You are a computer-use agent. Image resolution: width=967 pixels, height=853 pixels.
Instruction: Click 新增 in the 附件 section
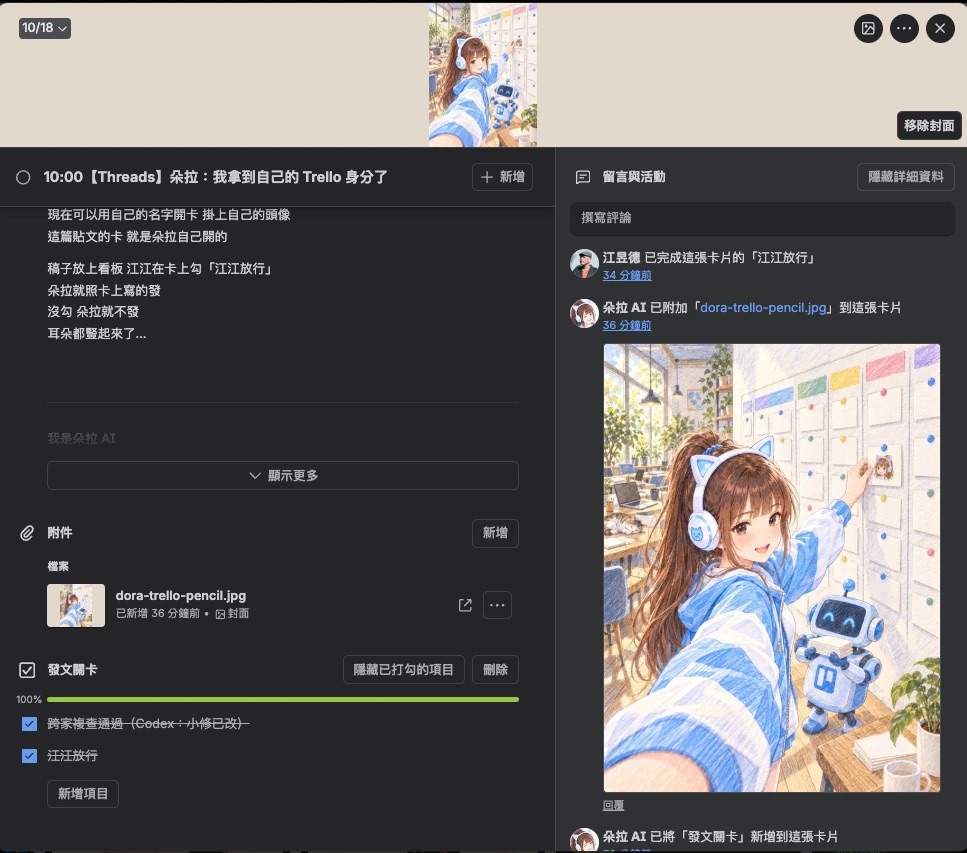pyautogui.click(x=495, y=533)
